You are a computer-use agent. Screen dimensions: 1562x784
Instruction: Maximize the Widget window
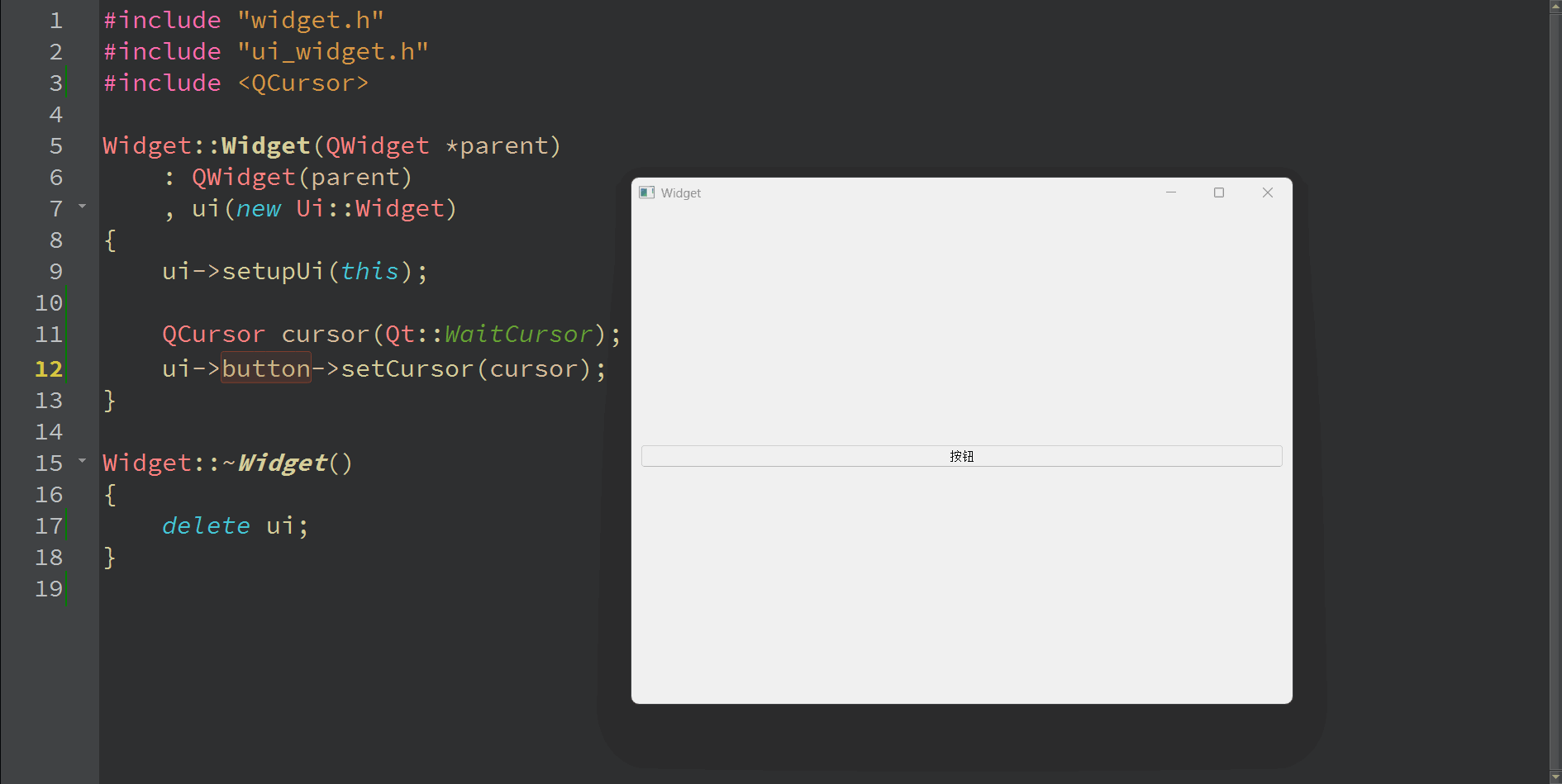coord(1218,192)
